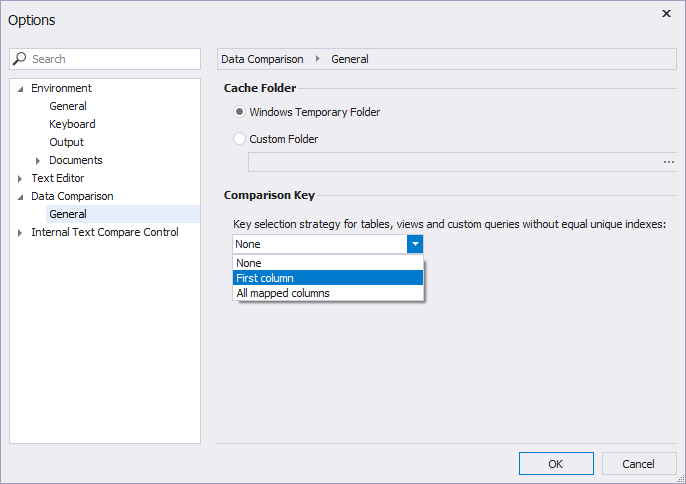Collapse the Environment tree node

point(20,89)
